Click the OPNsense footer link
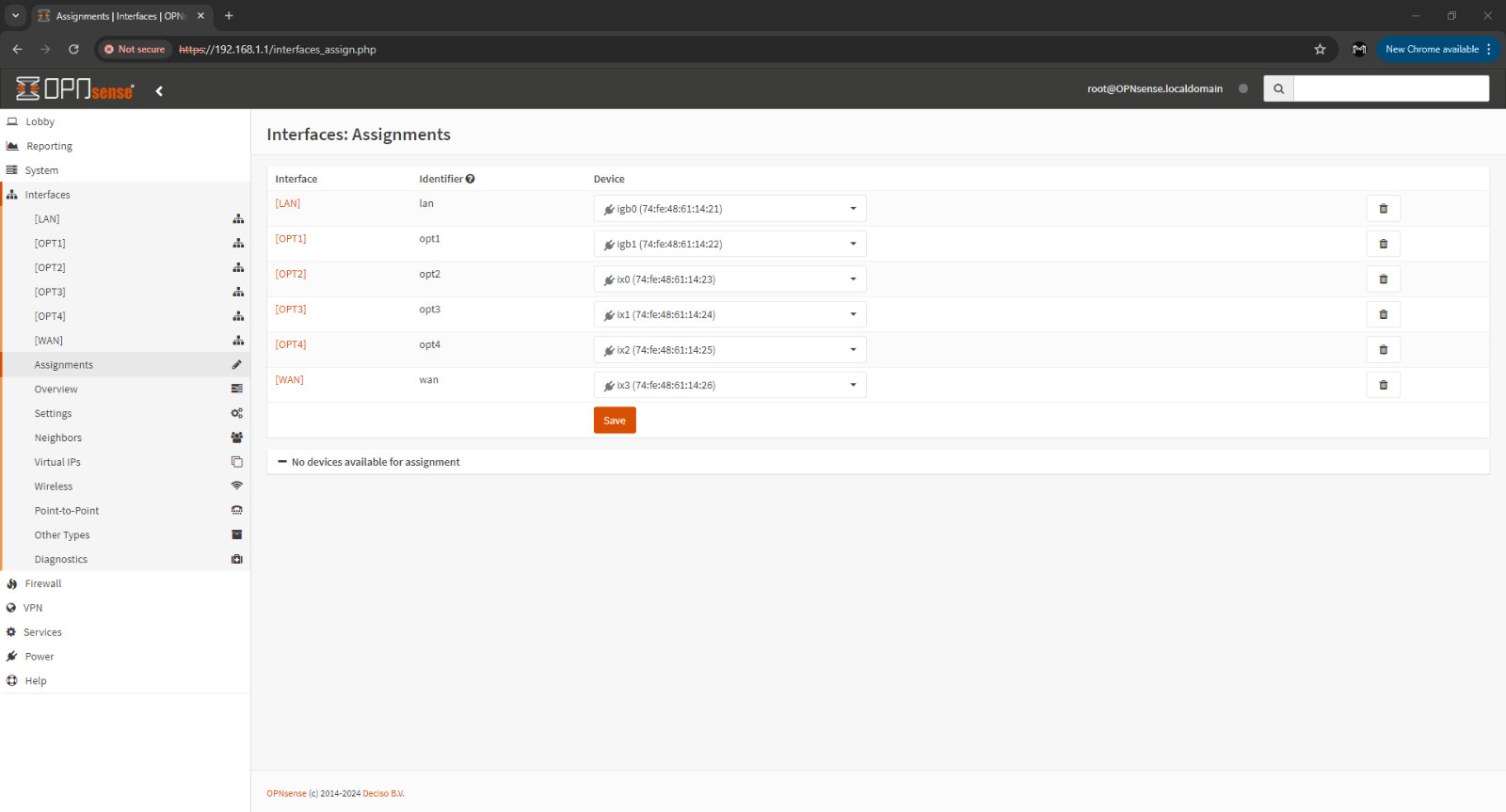This screenshot has height=812, width=1506. tap(286, 794)
